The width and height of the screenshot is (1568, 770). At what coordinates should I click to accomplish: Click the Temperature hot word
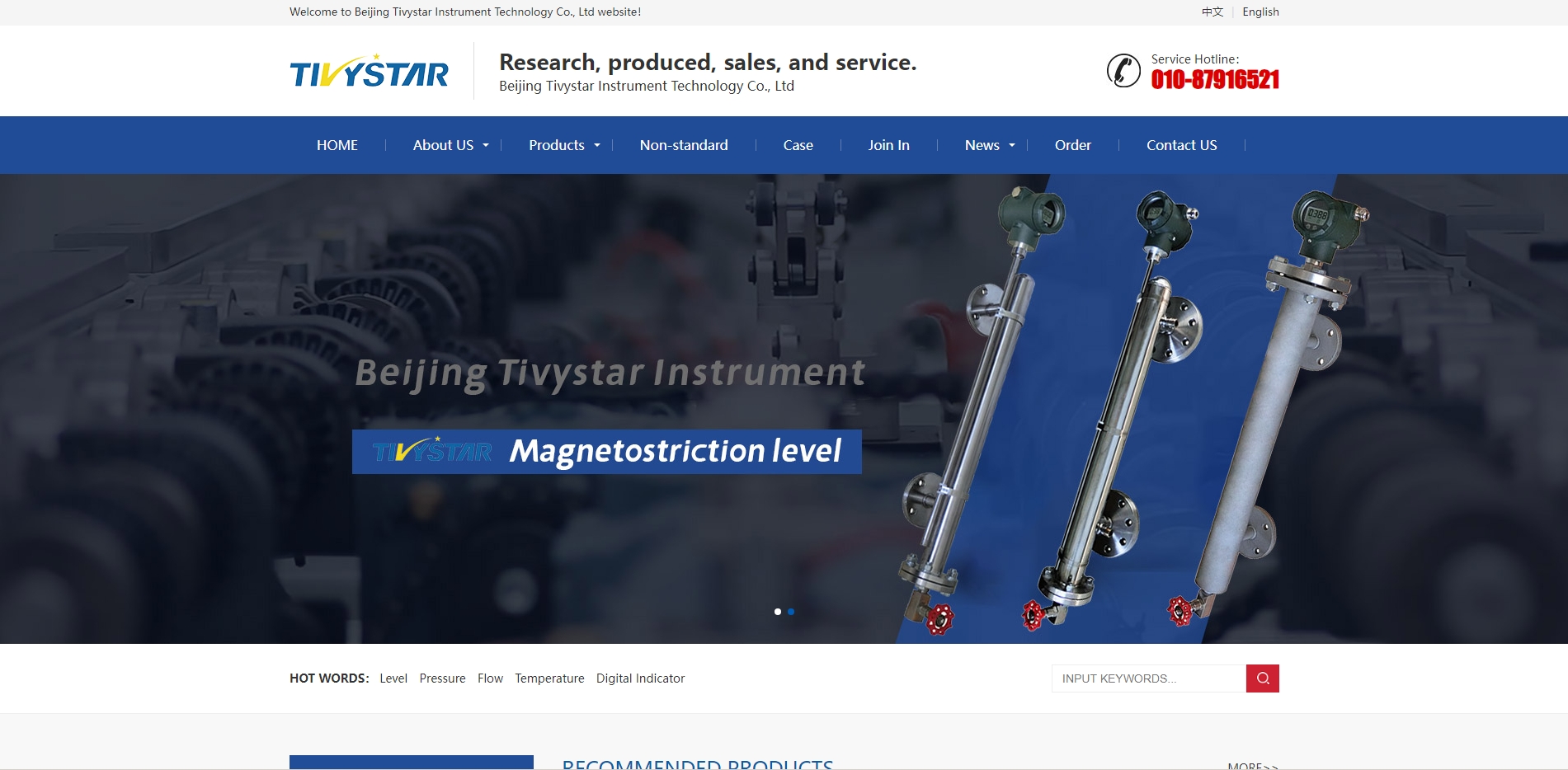549,678
